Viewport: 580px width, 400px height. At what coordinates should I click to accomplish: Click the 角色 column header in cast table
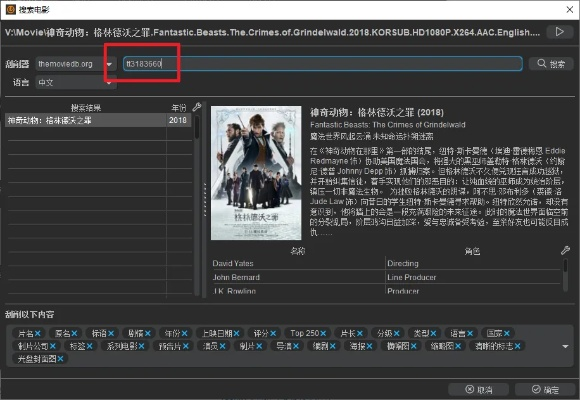coord(472,251)
